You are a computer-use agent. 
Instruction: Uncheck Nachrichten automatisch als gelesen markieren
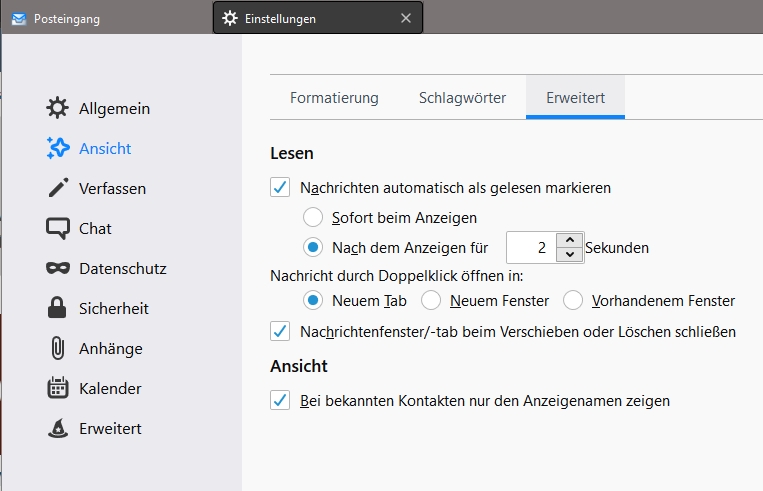pos(280,187)
